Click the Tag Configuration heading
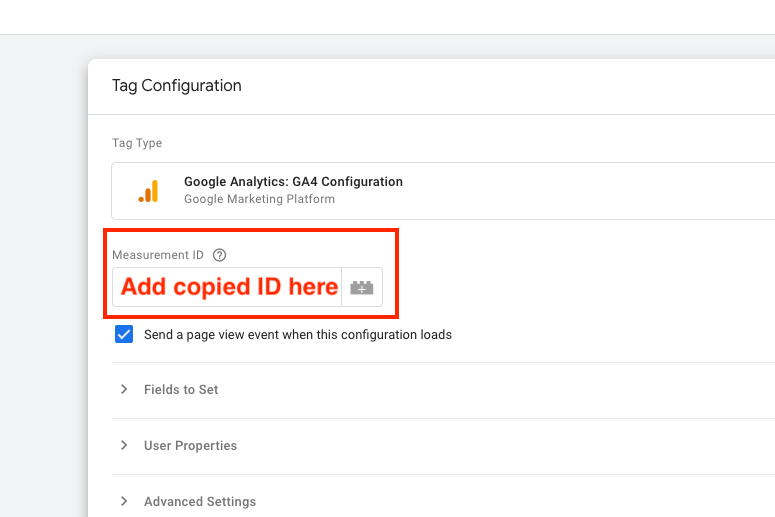The image size is (775, 517). pyautogui.click(x=176, y=86)
